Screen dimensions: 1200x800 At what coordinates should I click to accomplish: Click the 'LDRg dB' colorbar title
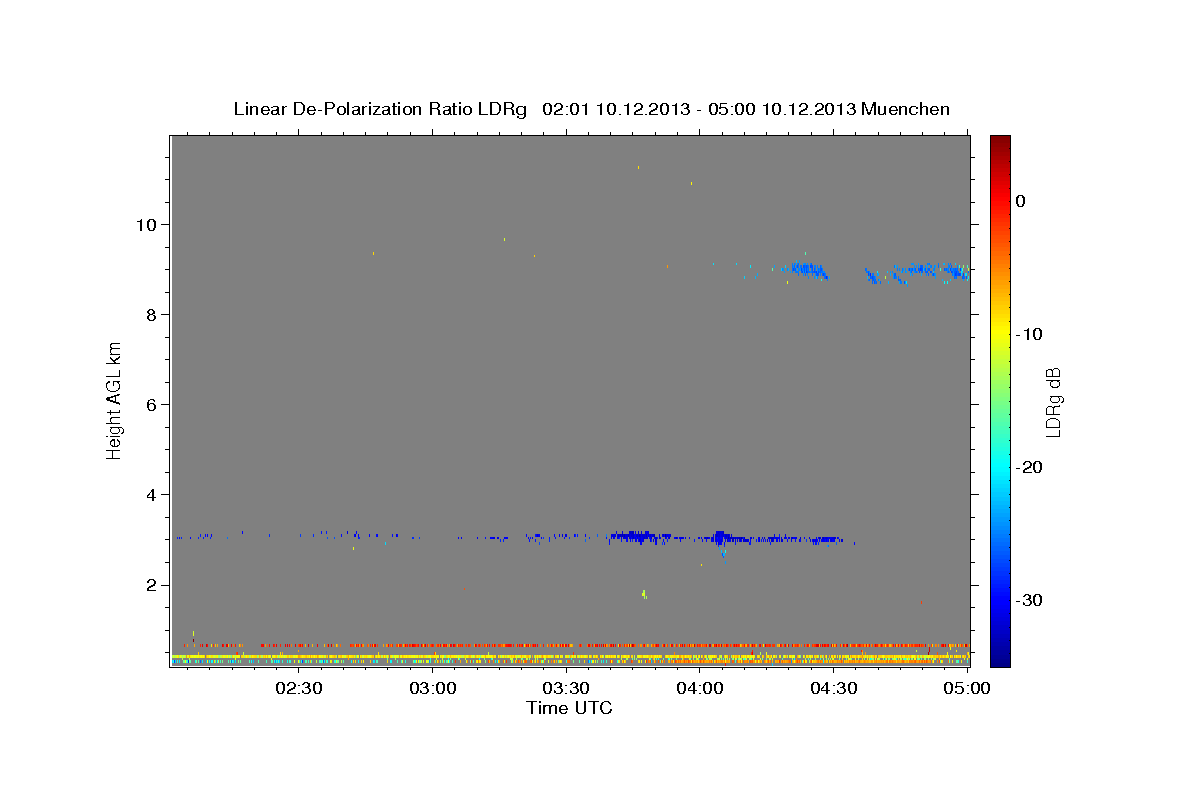tap(1053, 401)
